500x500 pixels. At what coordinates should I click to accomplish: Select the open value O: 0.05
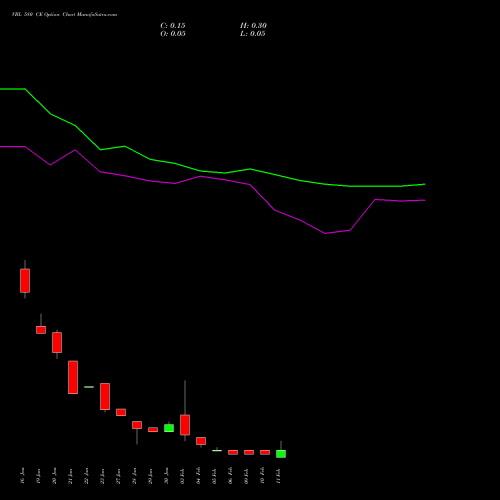173,34
